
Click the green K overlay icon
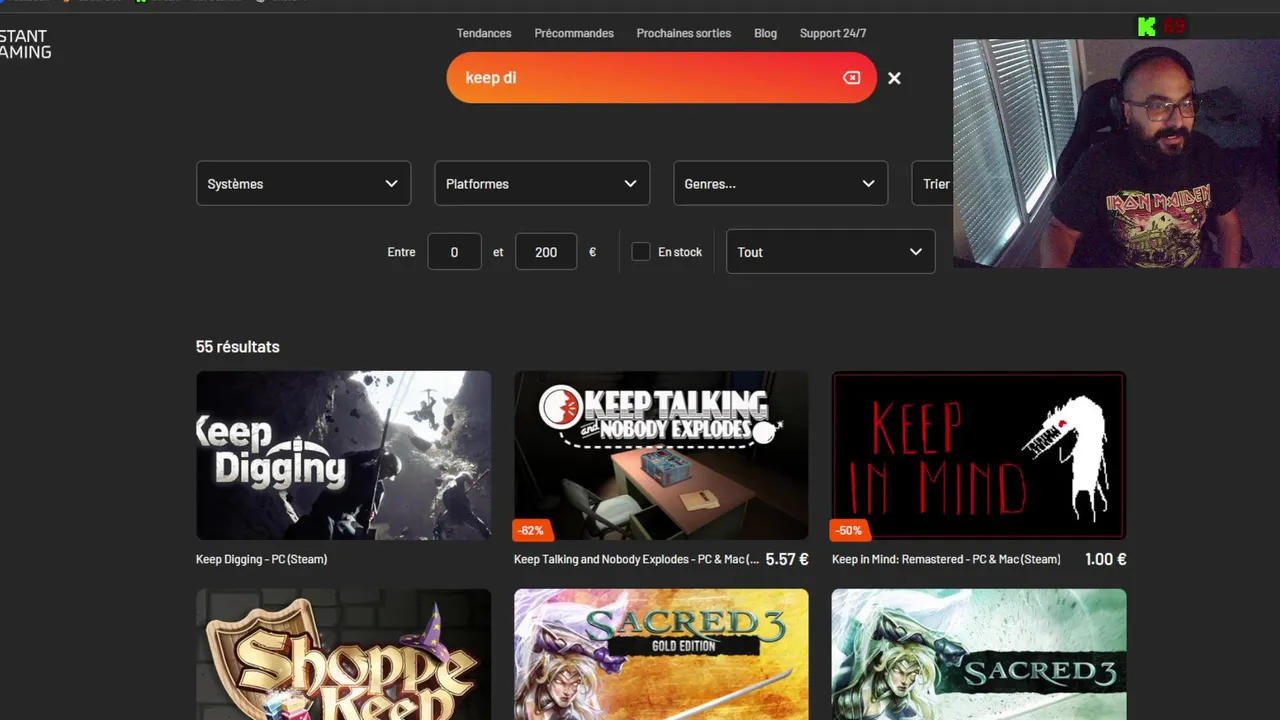pos(1146,26)
